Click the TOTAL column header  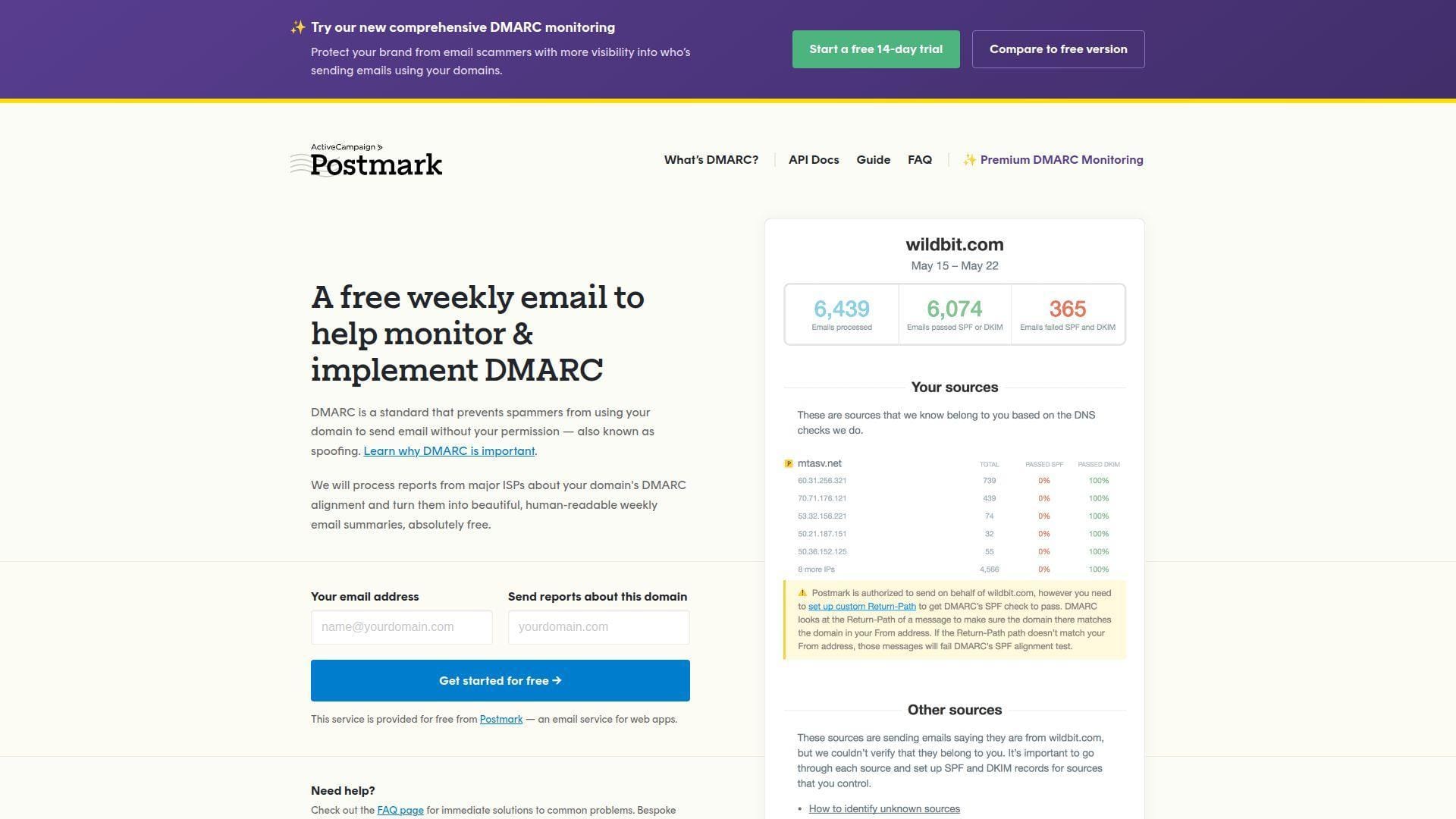tap(989, 464)
